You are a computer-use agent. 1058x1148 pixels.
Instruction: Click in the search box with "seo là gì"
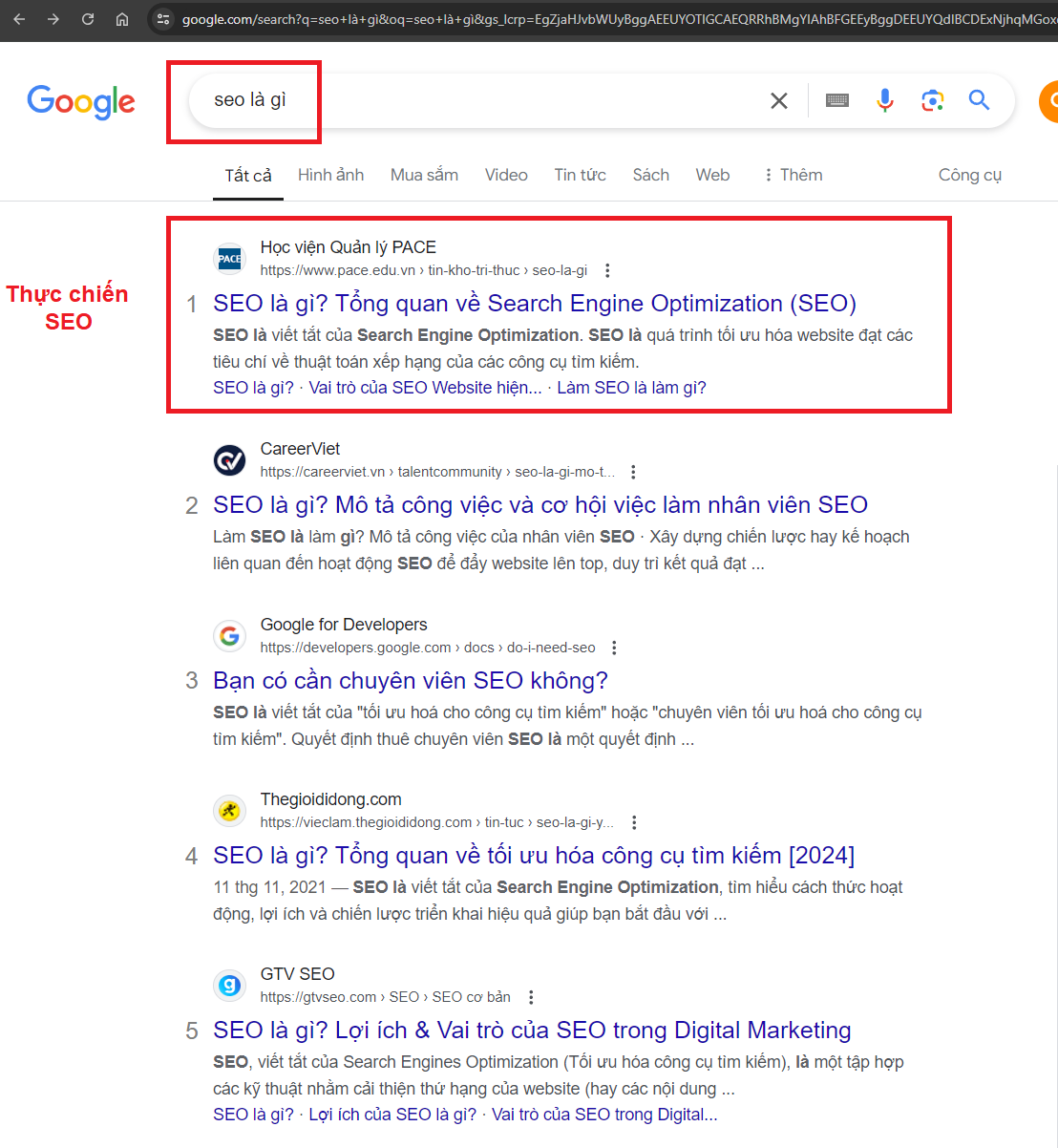pos(477,100)
